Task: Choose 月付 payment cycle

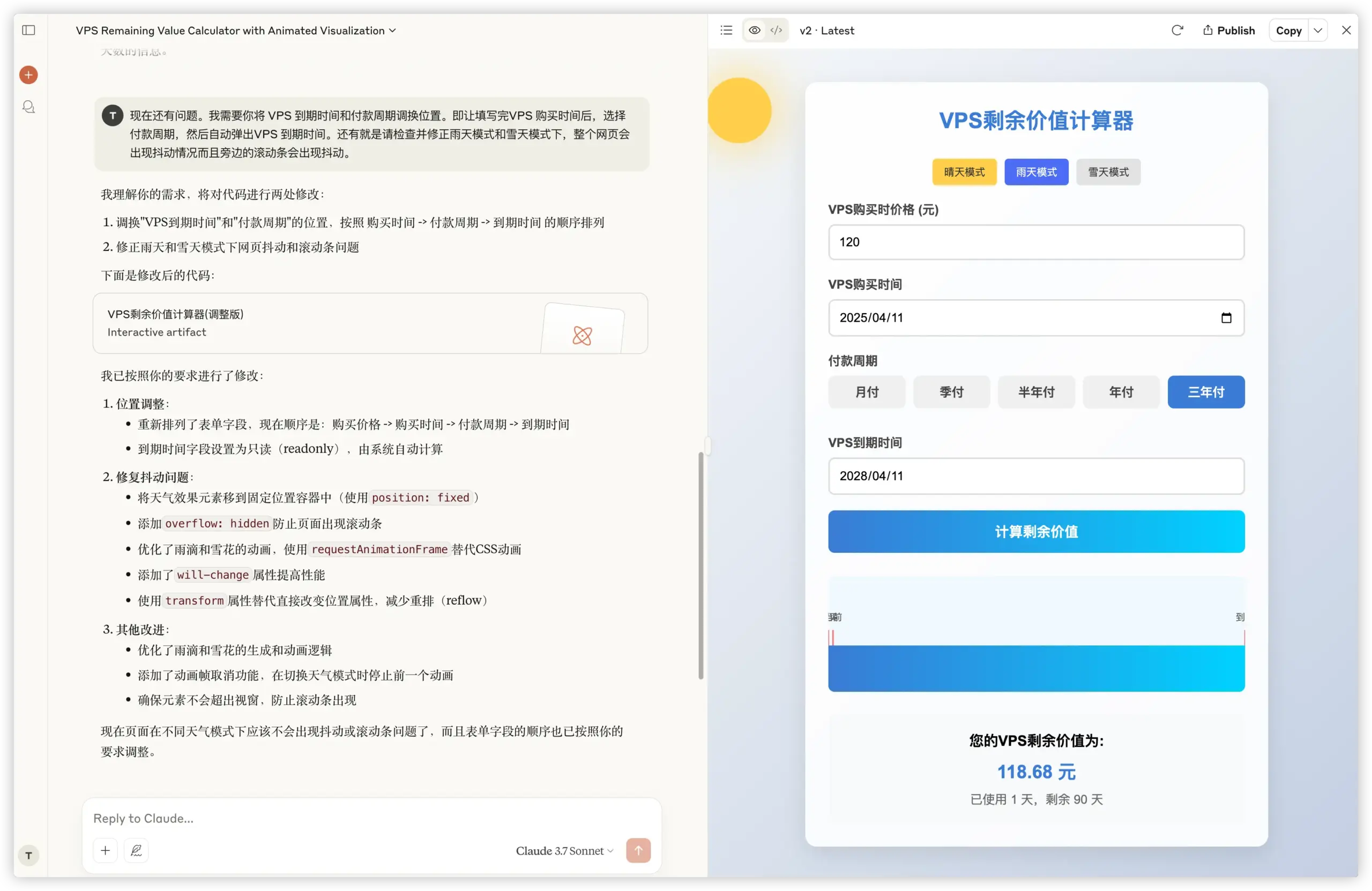Action: point(867,392)
